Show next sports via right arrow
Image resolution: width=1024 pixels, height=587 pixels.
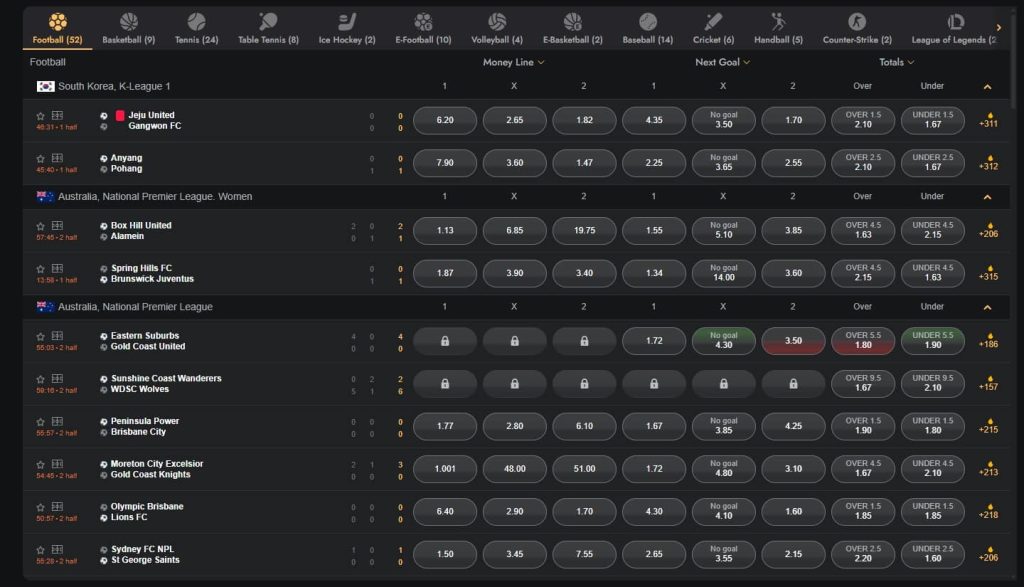point(999,27)
